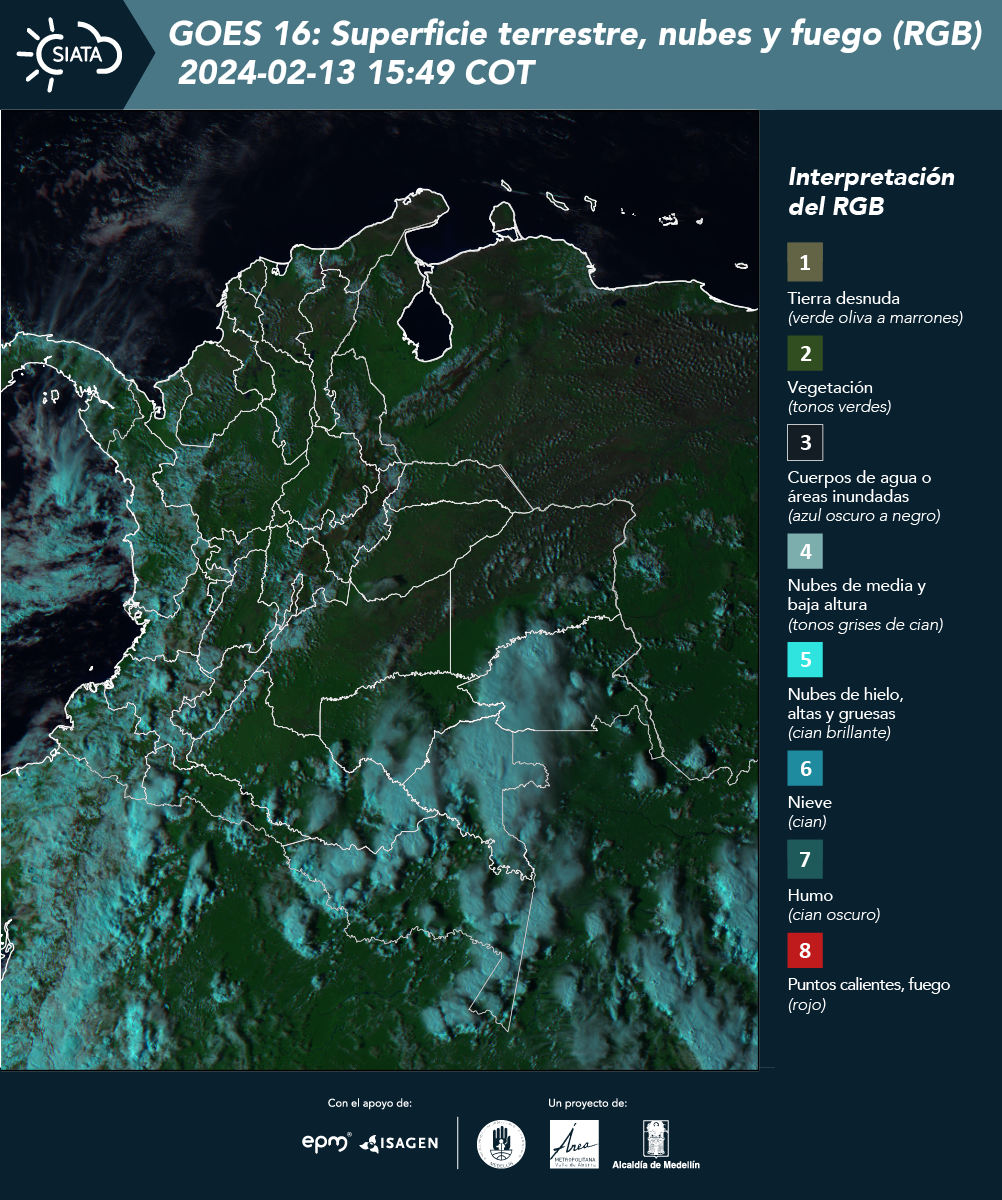Screen dimensions: 1002x1200
Task: Click 'Puntos calientes, fuego' label
Action: tap(869, 984)
